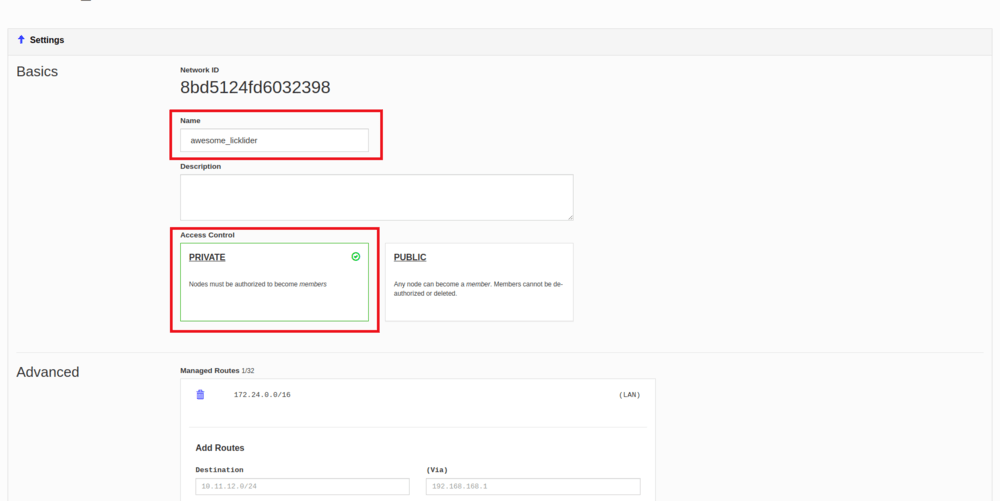Click the Network ID value 8bd5124fd6032398

tap(255, 87)
